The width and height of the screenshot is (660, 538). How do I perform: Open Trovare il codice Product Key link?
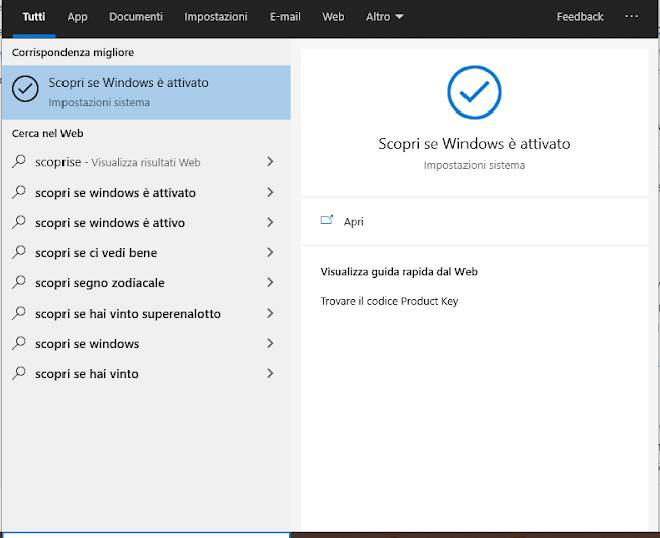click(389, 301)
